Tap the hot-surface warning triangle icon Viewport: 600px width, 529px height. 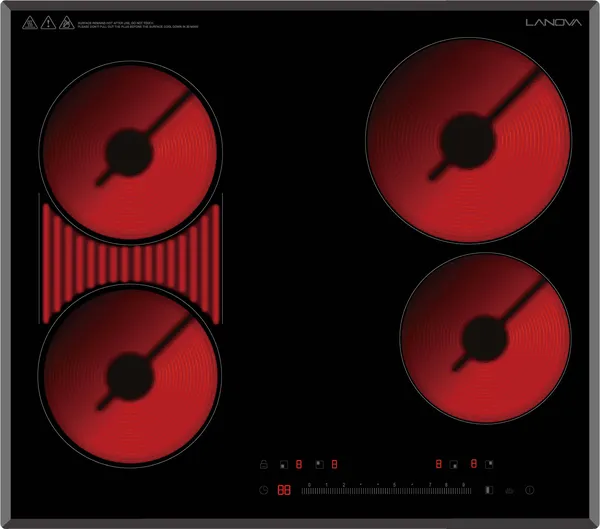click(x=30, y=23)
